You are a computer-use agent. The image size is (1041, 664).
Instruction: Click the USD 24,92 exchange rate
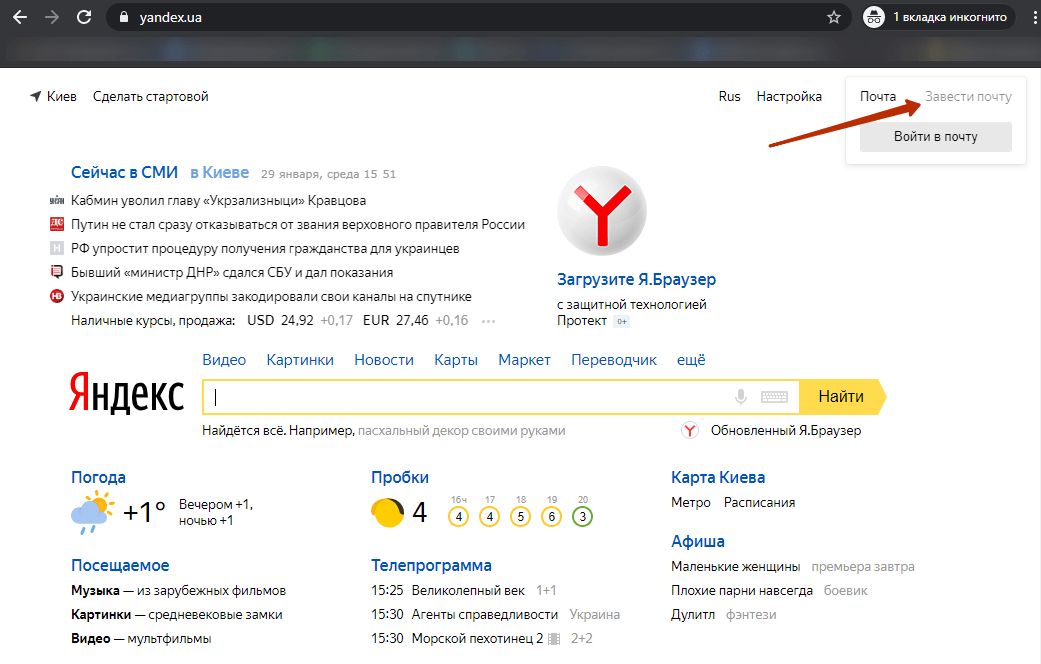click(280, 320)
